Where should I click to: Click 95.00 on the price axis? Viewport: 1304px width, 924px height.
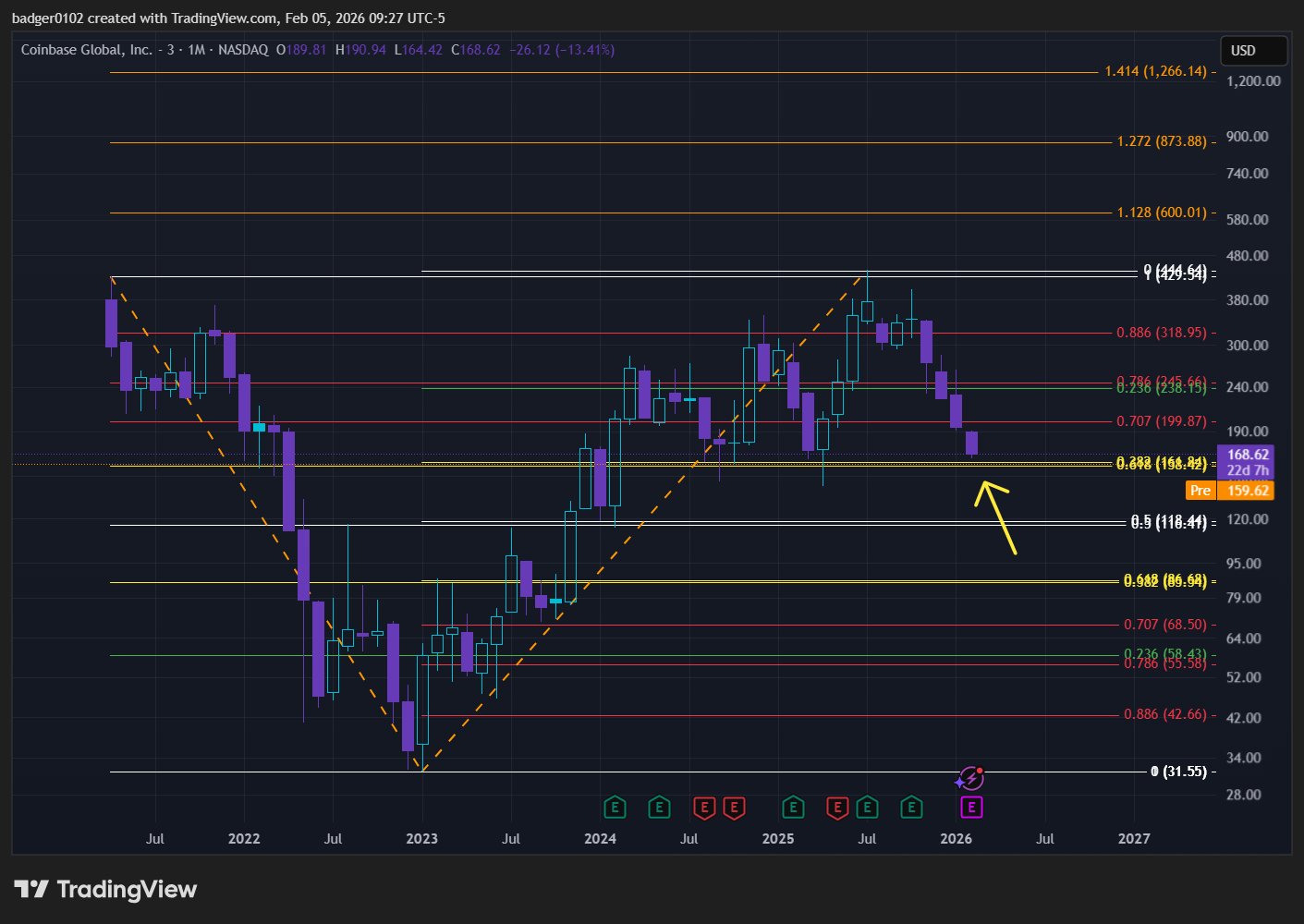click(1244, 564)
